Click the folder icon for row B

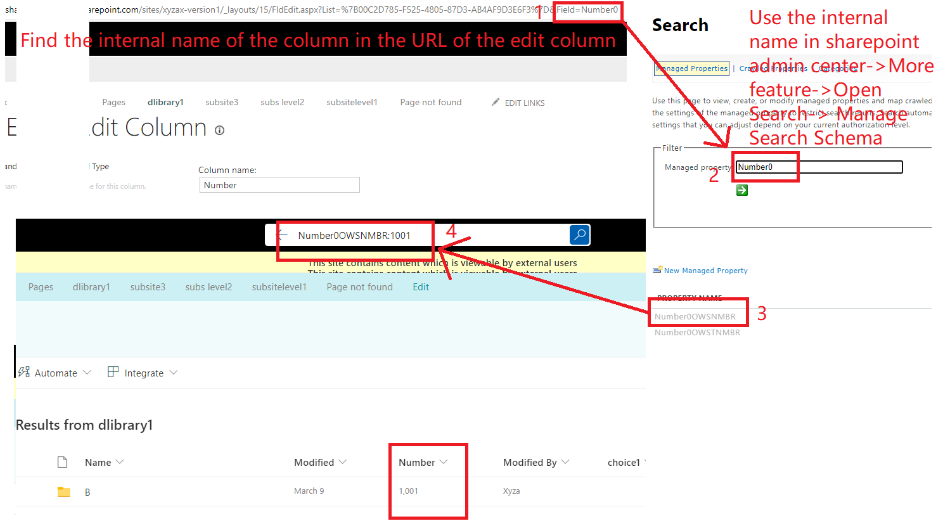(64, 492)
